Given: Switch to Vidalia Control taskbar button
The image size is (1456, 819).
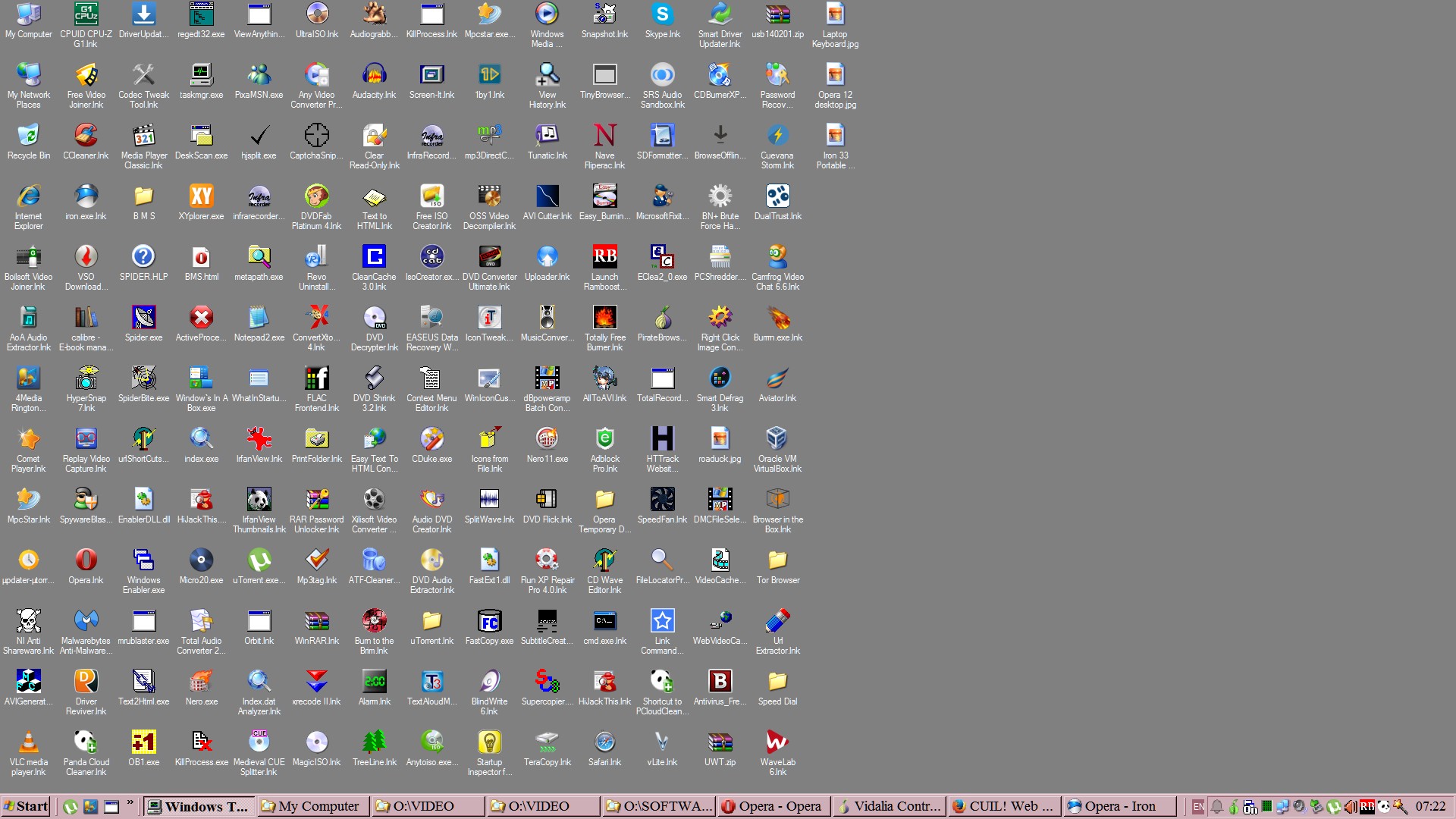Looking at the screenshot, I should [888, 806].
